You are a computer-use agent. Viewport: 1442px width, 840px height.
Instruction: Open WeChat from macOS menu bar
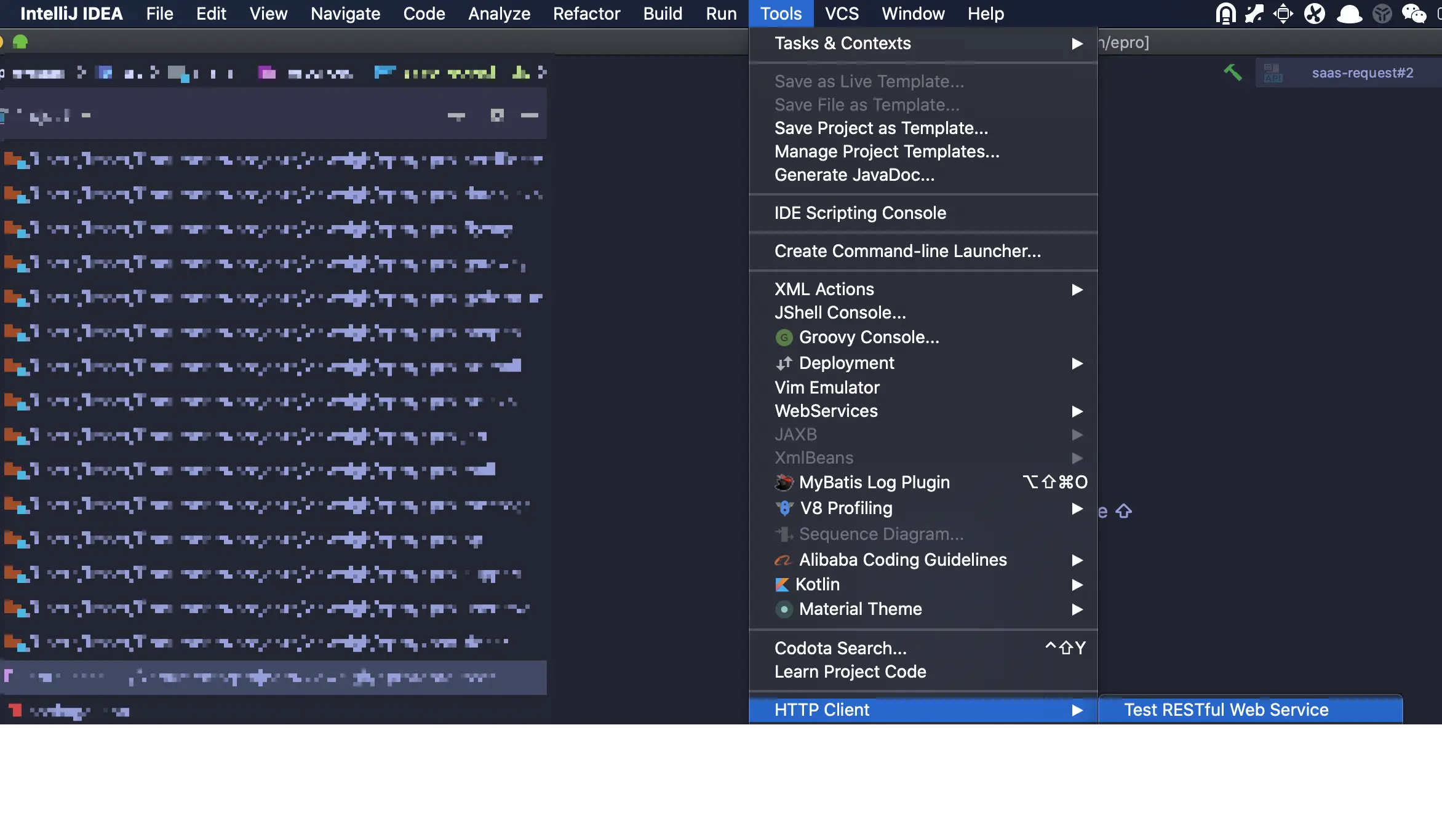tap(1414, 14)
